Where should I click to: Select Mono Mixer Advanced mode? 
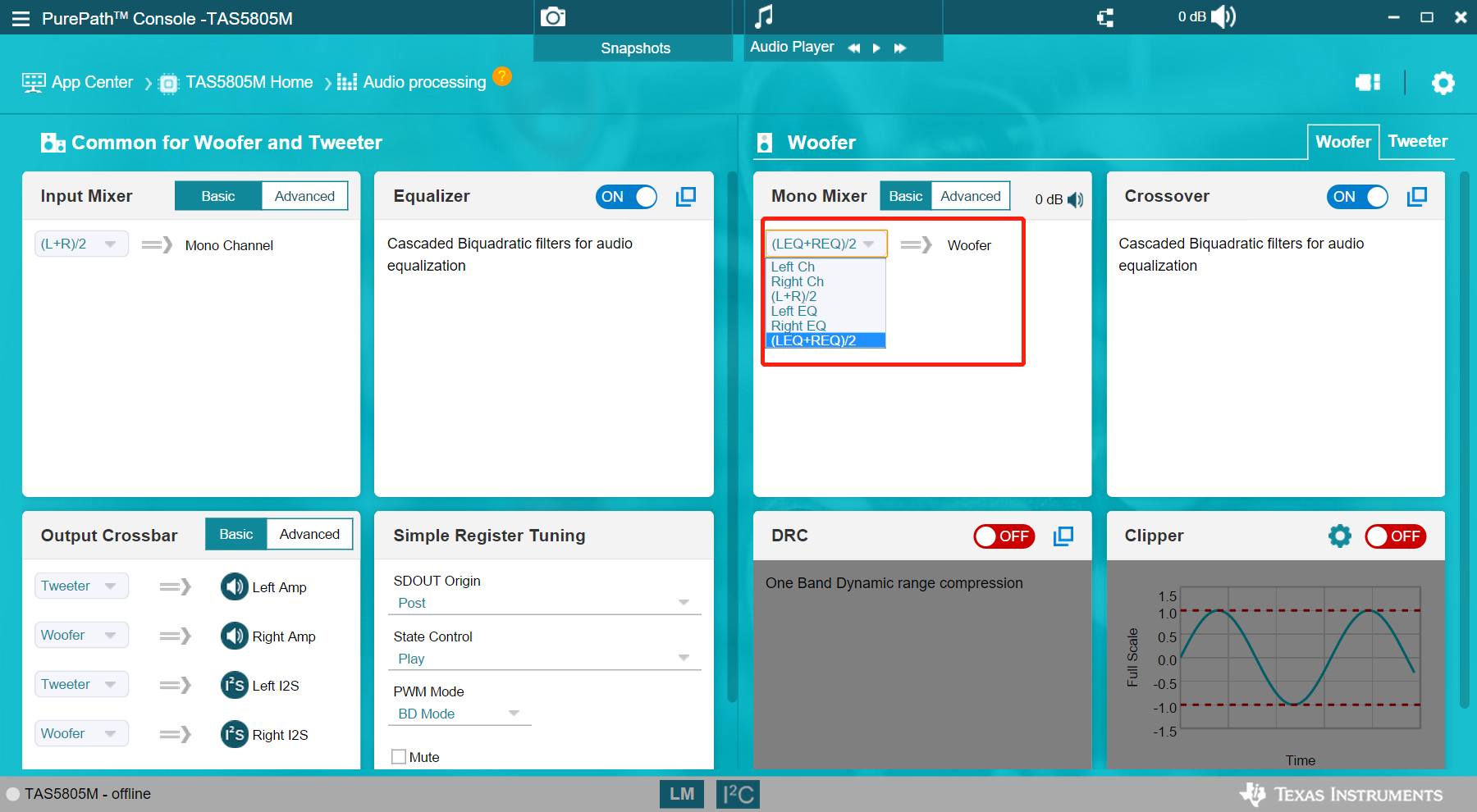click(971, 196)
